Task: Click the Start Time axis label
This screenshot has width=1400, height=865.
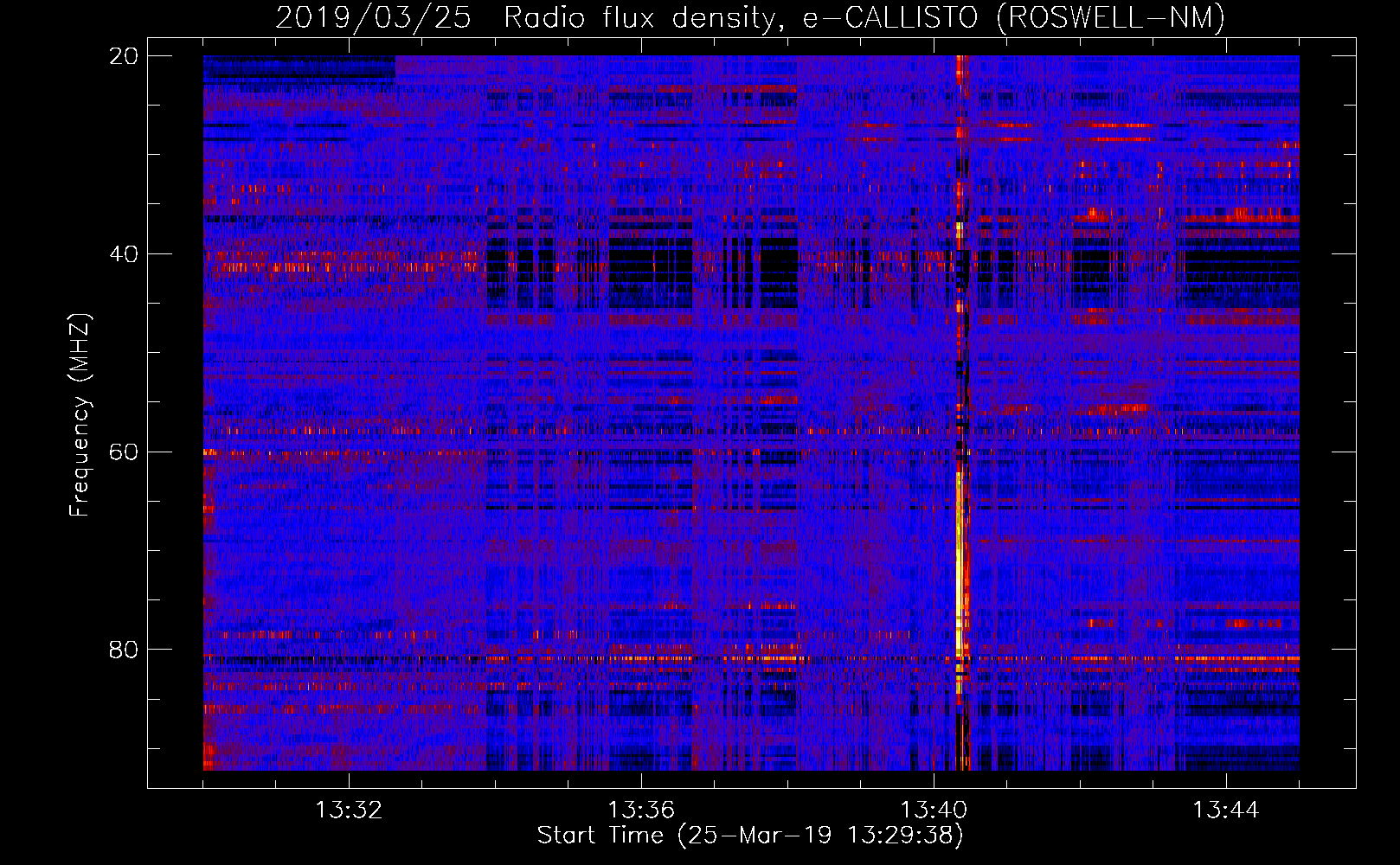Action: (750, 836)
